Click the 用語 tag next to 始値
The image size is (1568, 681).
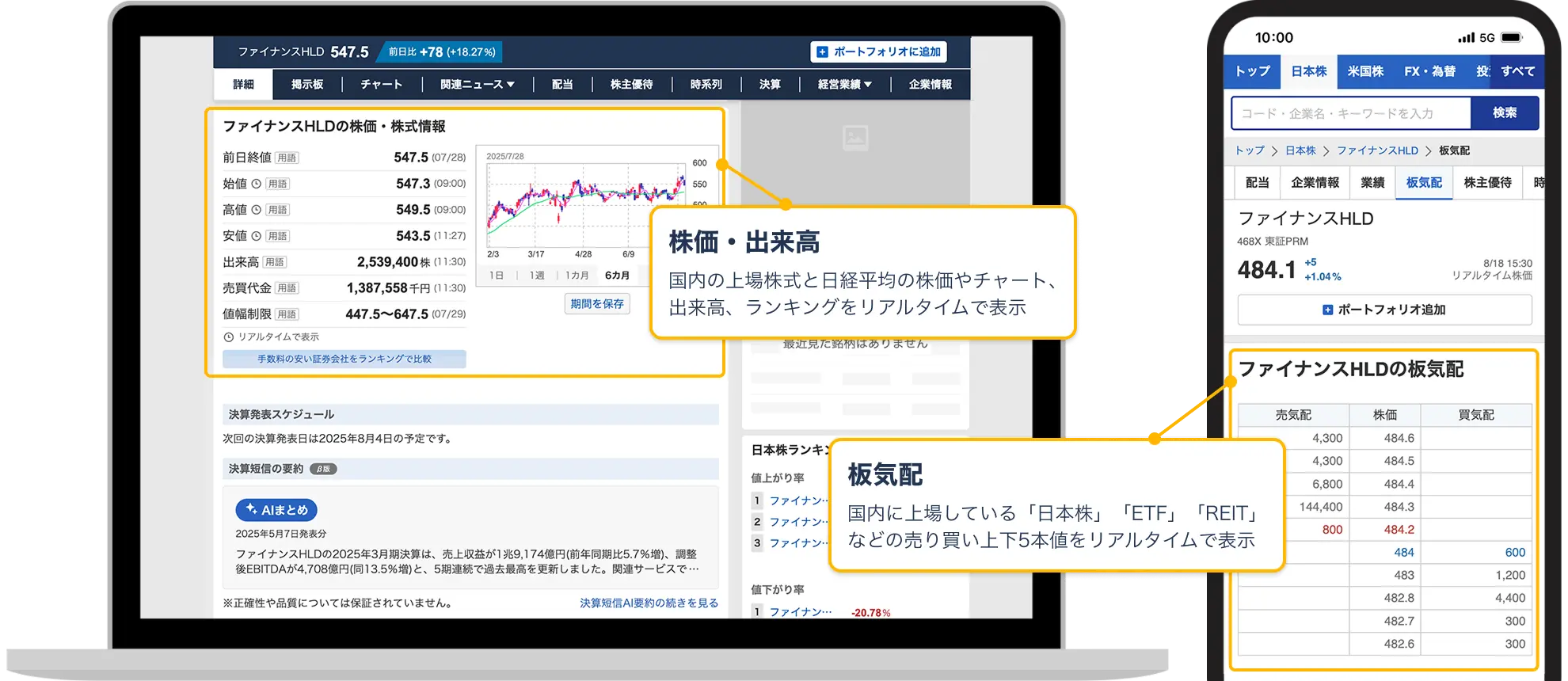click(x=278, y=184)
